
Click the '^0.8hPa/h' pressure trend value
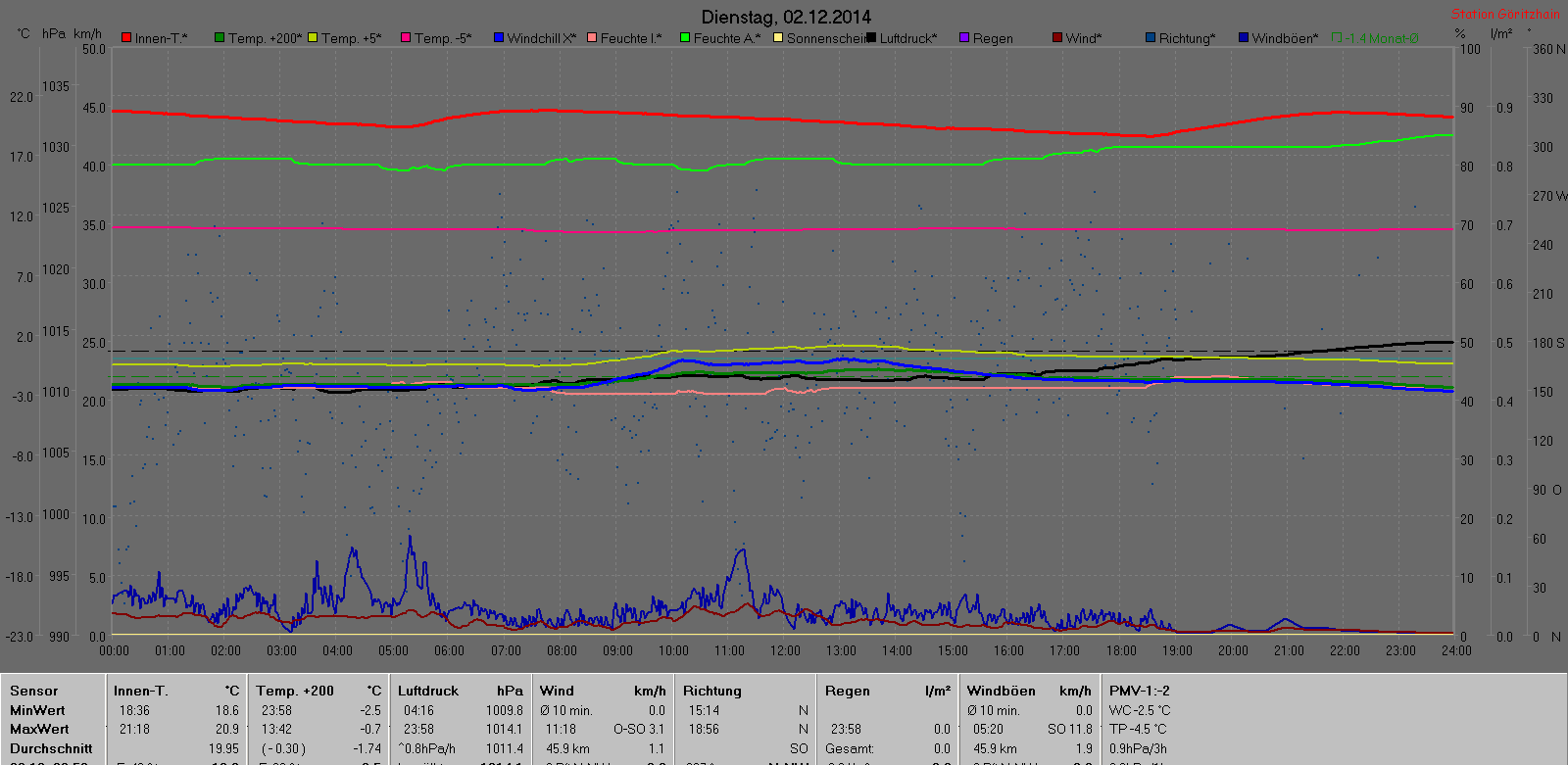pos(426,748)
